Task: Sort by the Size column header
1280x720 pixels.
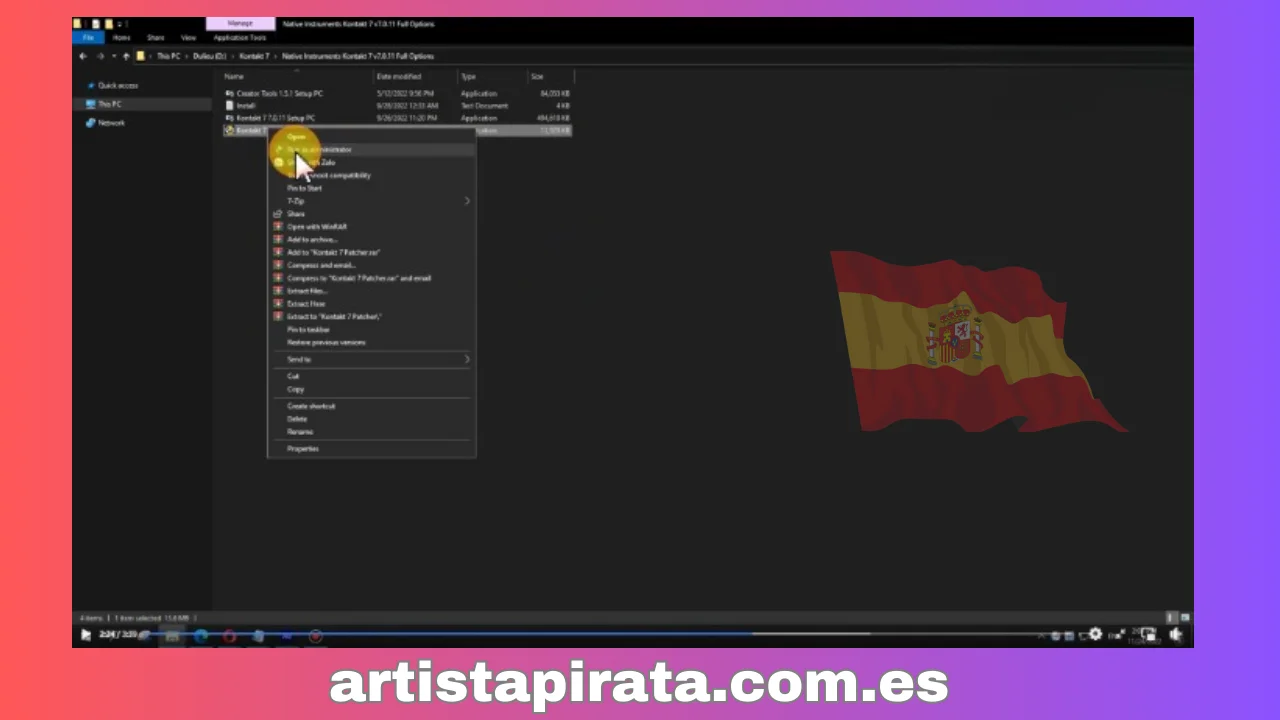Action: 537,76
